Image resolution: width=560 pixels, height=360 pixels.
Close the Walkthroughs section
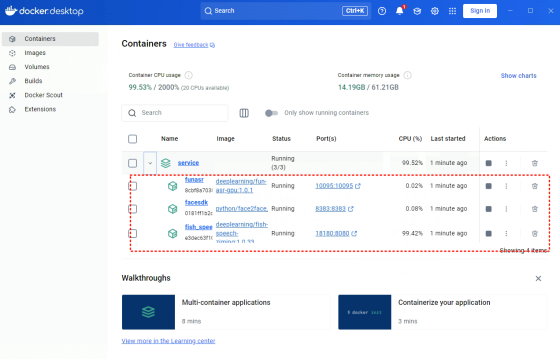coord(538,279)
